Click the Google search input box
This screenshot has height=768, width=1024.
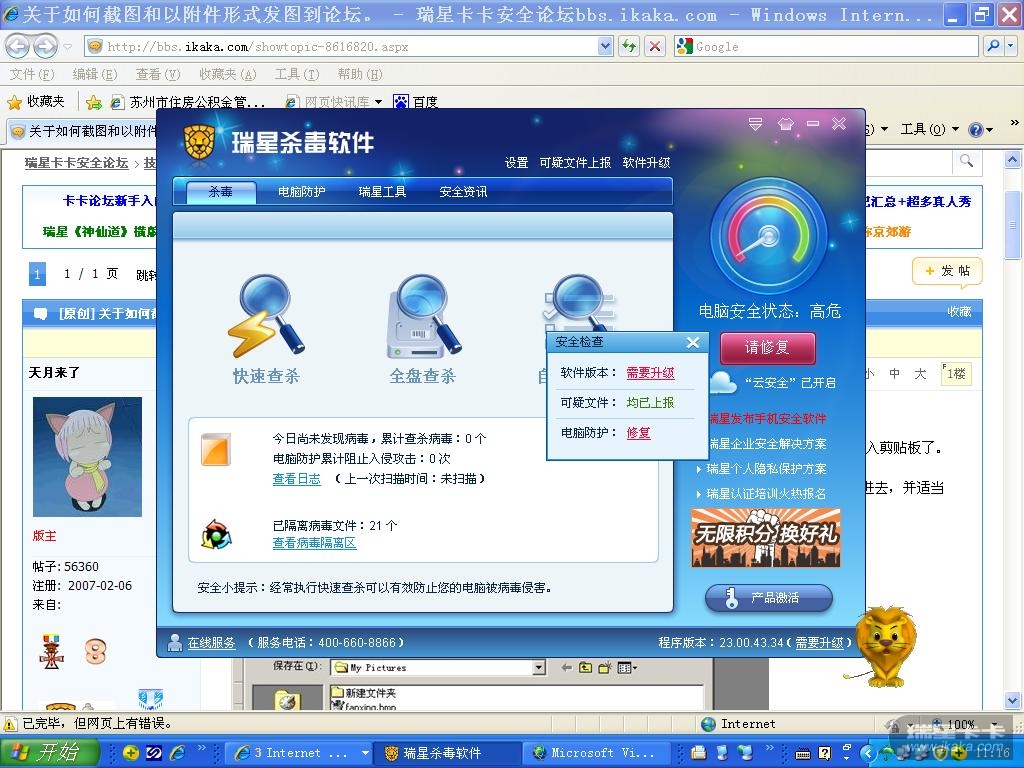[x=827, y=46]
